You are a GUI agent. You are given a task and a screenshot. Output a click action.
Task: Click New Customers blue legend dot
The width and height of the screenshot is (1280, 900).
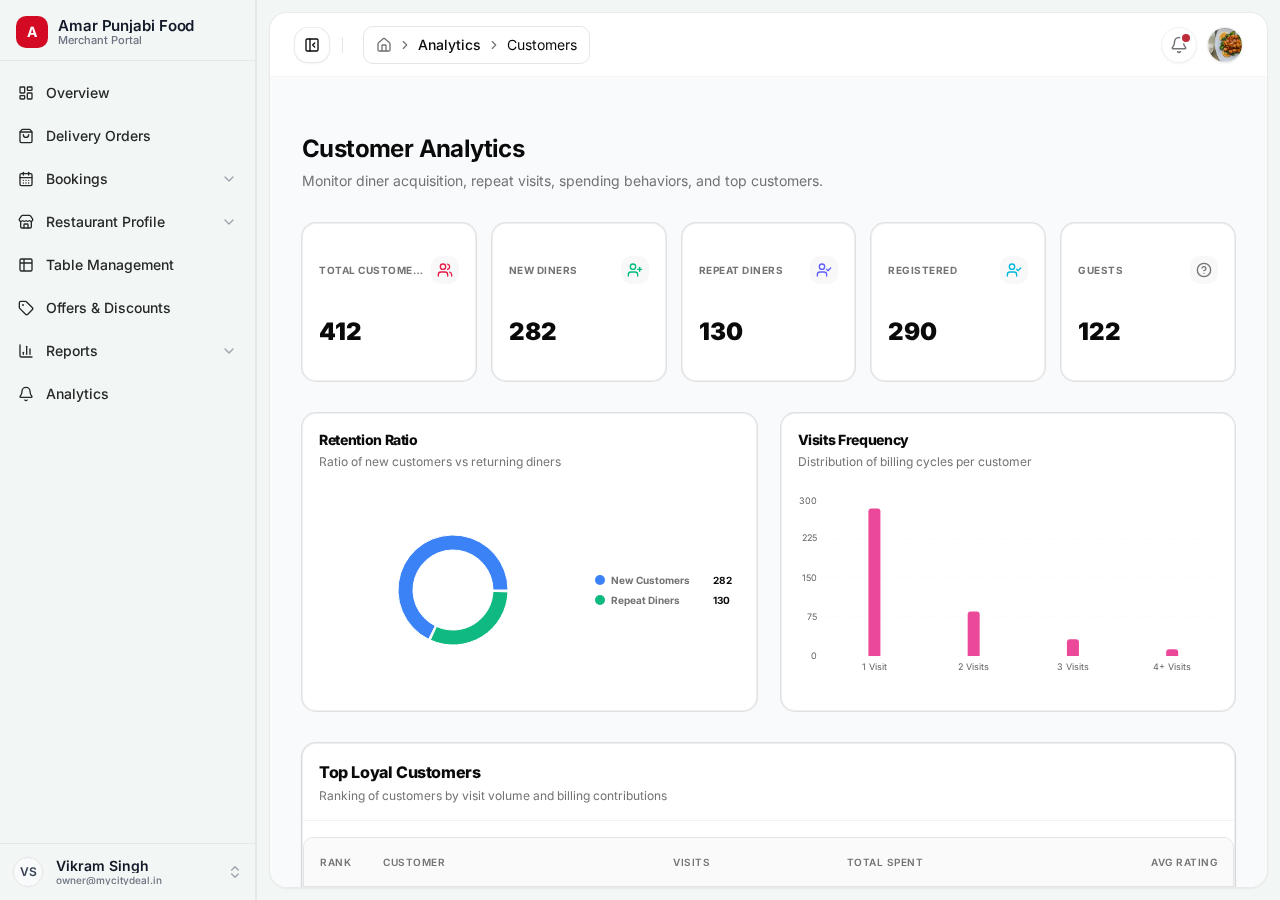[x=600, y=580]
